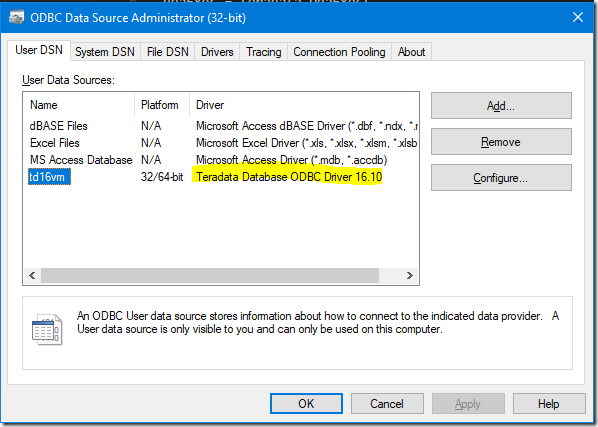Click the right scroll arrow of list
The width and height of the screenshot is (598, 427).
[x=410, y=275]
